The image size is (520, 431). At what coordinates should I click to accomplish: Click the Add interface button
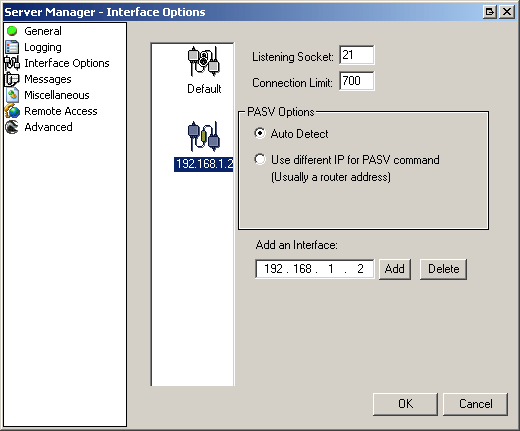[395, 269]
